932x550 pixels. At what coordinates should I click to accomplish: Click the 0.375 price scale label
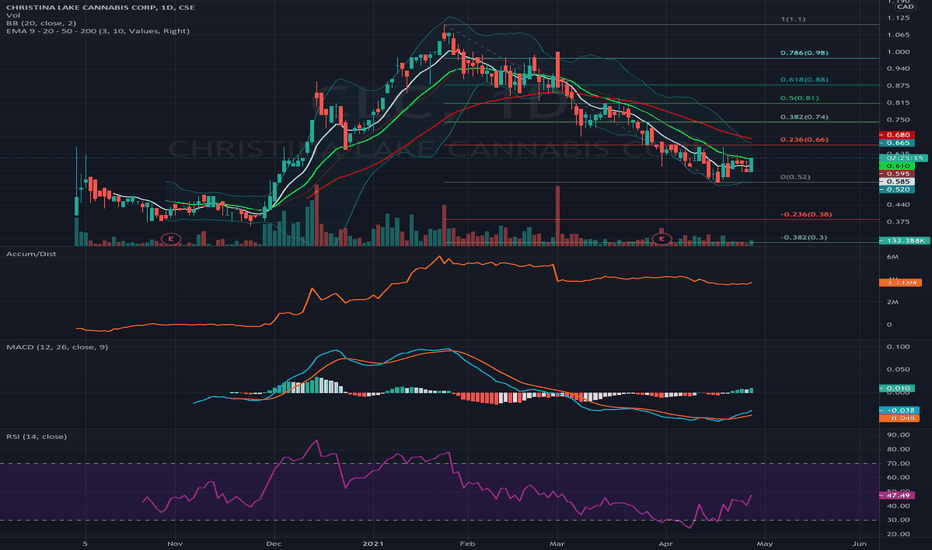(898, 222)
